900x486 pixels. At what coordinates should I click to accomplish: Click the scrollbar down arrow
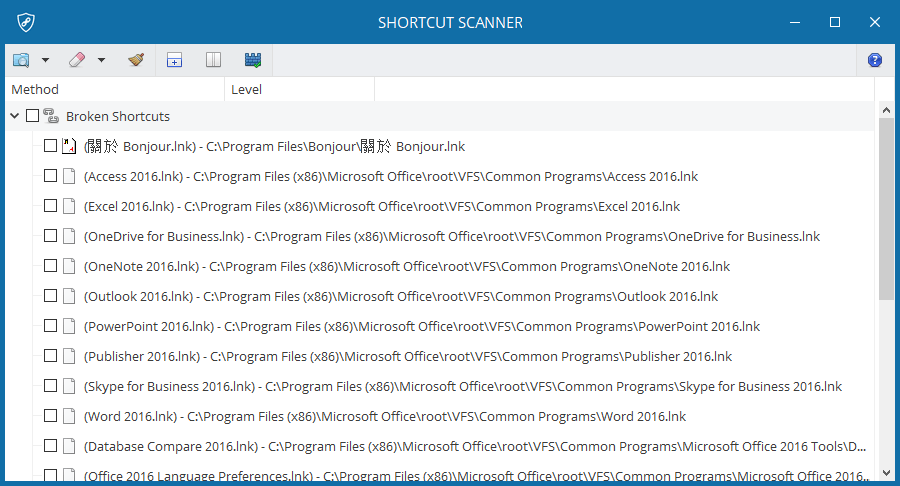(886, 473)
